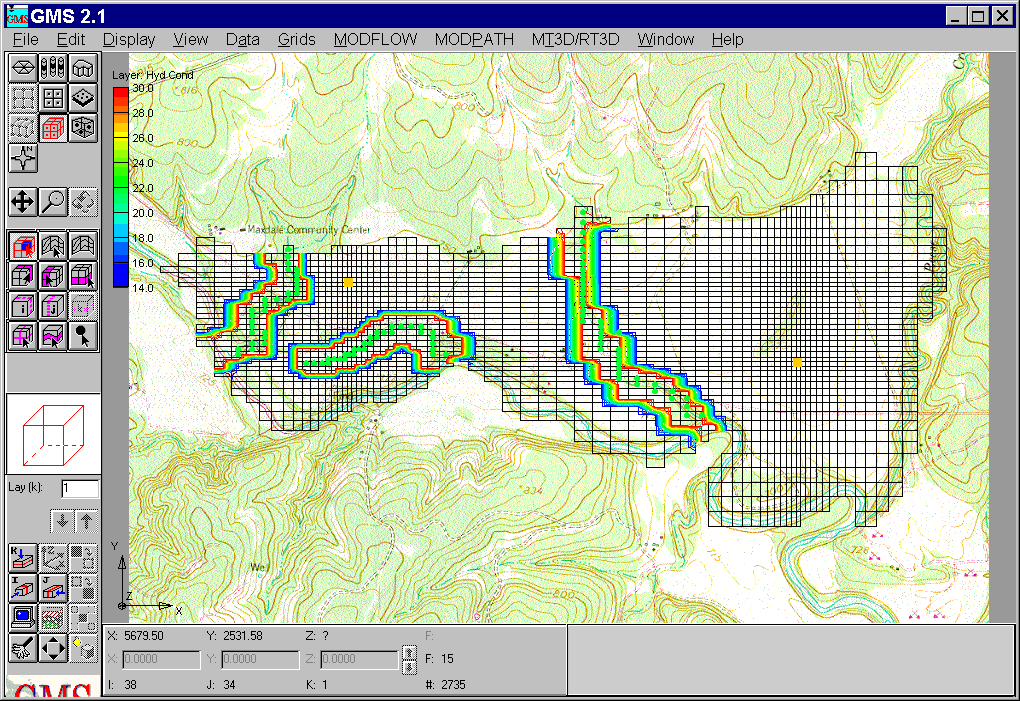Switch to the 2D Scatter Point module
Image resolution: width=1020 pixels, height=701 pixels.
83,98
